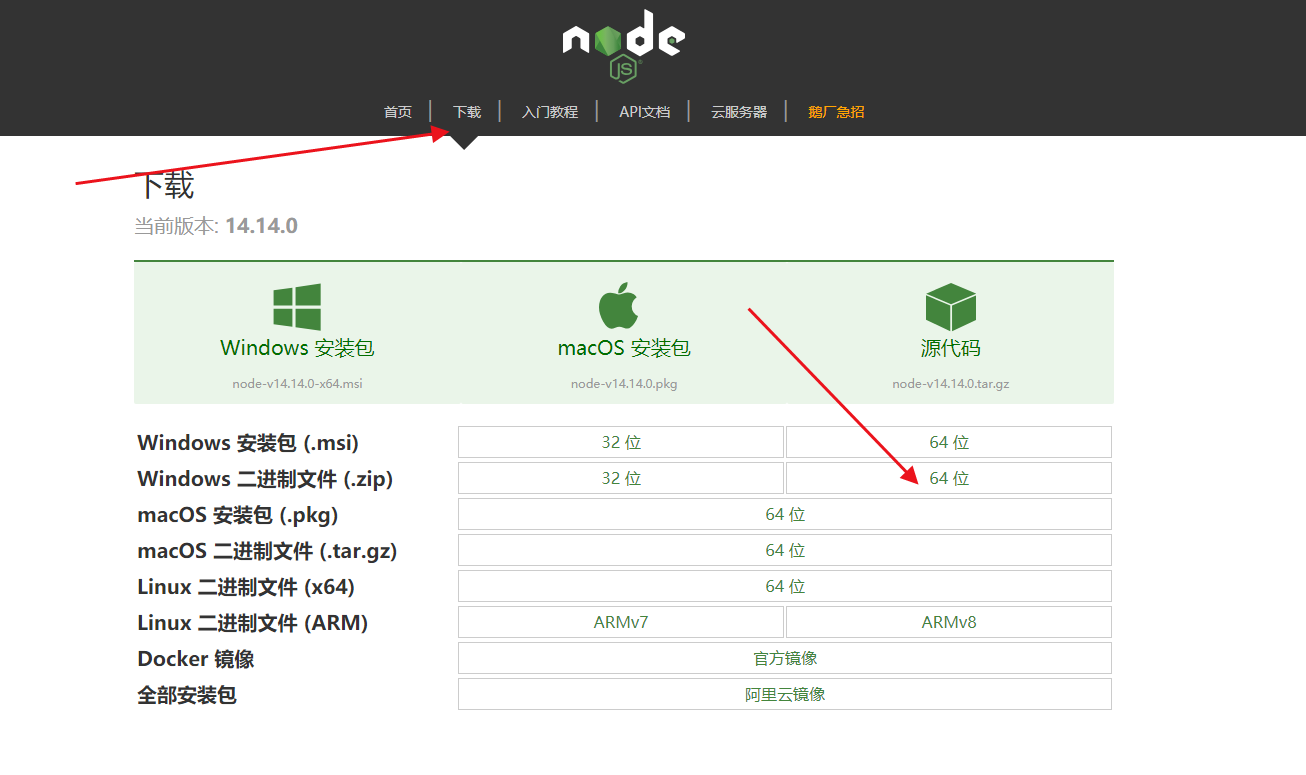Download 64 位 macOS 二进制文件 (.tar.gz)
Viewport: 1306px width, 775px height.
[785, 550]
